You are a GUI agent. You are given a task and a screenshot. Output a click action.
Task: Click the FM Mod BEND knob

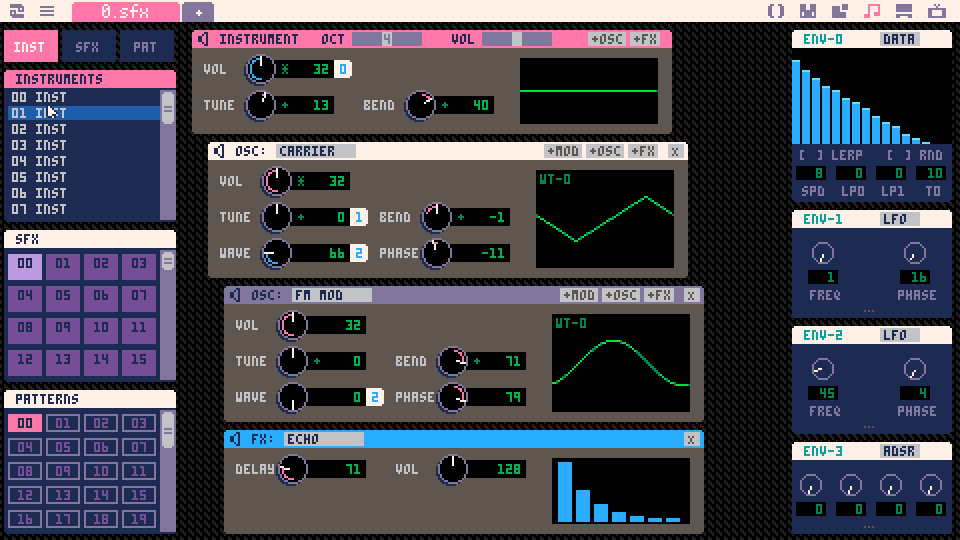tap(452, 361)
